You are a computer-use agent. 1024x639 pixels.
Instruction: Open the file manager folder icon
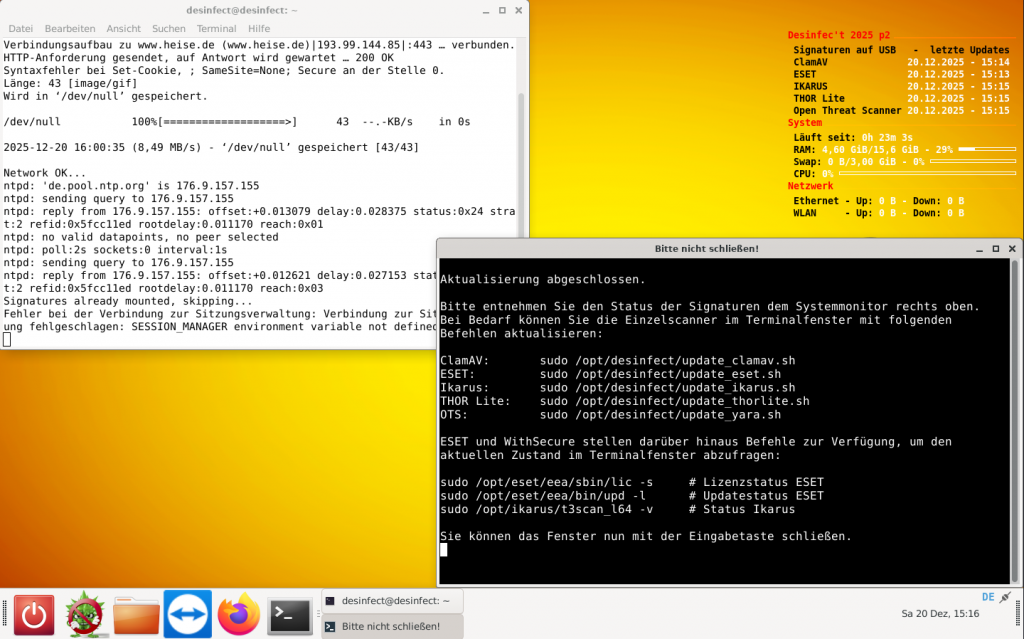(x=136, y=614)
